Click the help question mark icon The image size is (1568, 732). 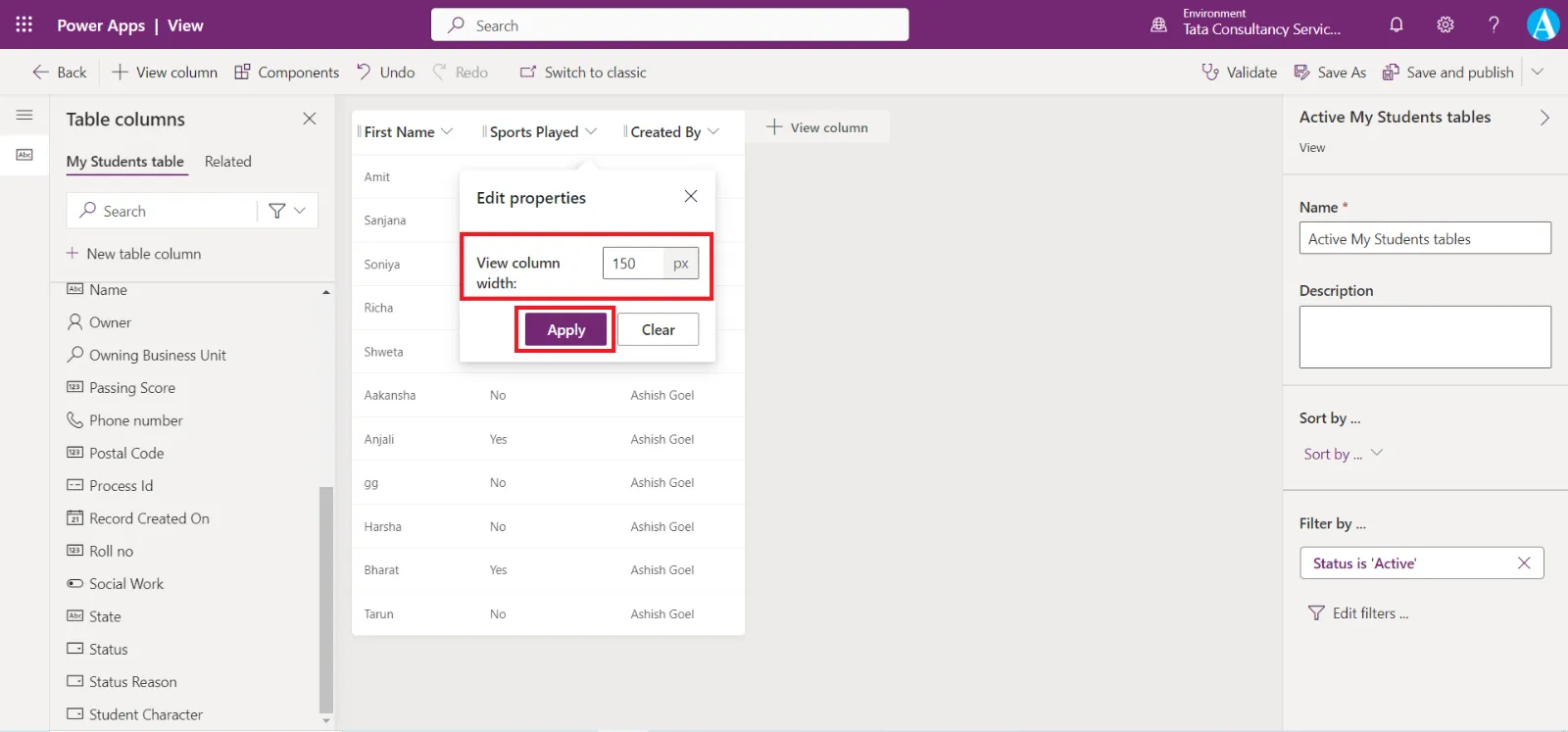1494,25
